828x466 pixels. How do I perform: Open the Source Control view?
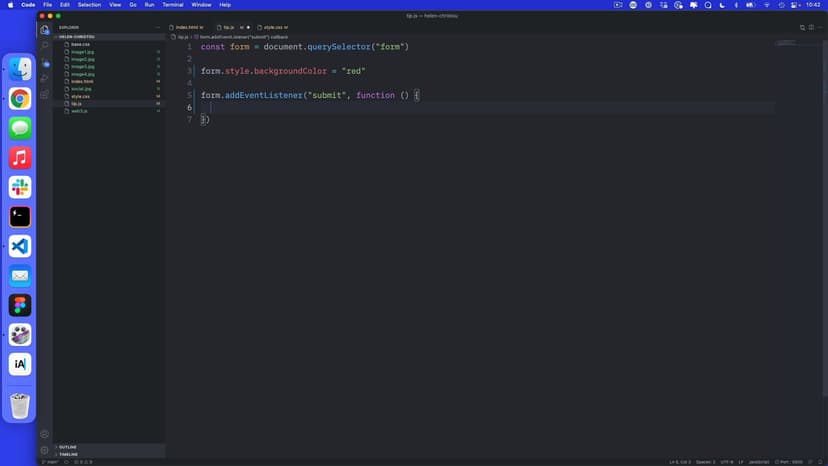(x=45, y=62)
